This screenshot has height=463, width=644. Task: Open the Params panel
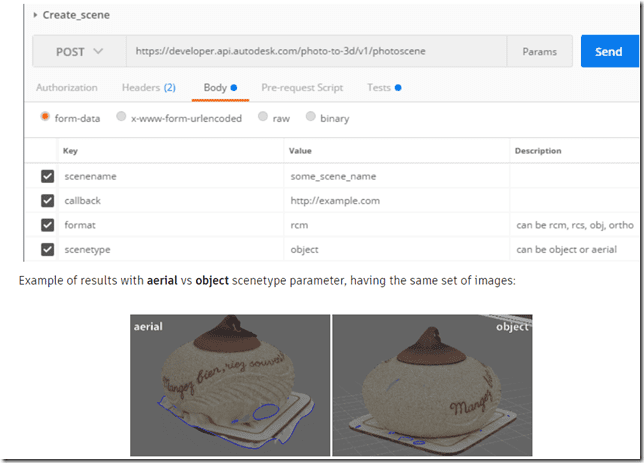coord(539,52)
